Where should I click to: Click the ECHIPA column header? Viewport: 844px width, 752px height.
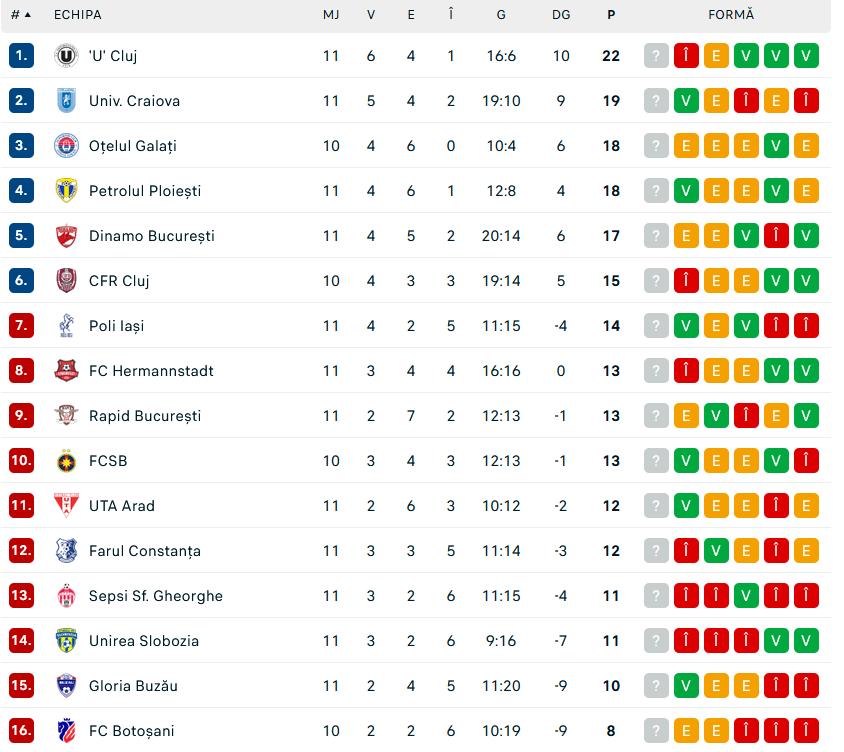tap(78, 15)
